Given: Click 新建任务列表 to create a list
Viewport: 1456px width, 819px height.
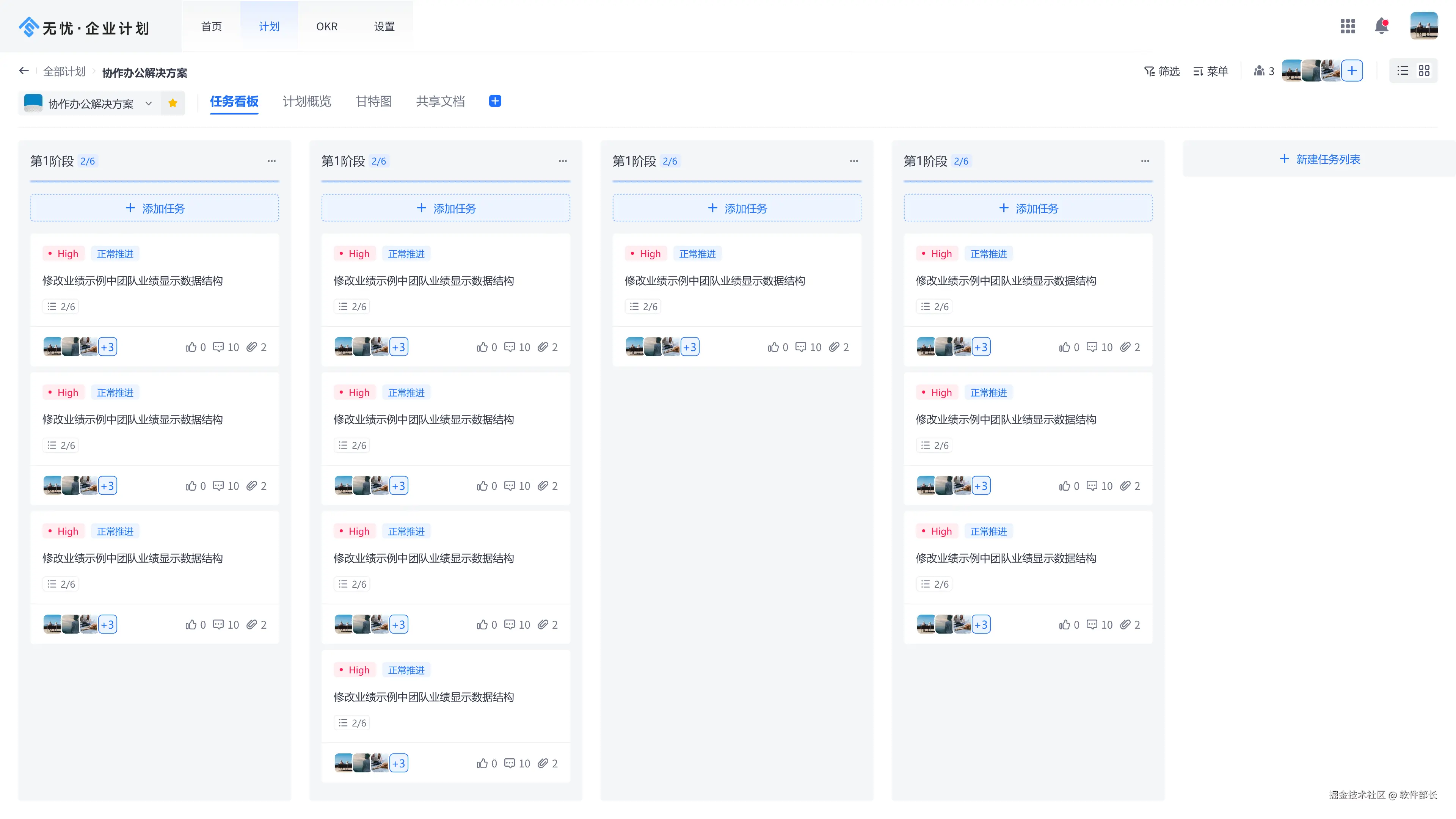Looking at the screenshot, I should tap(1319, 159).
